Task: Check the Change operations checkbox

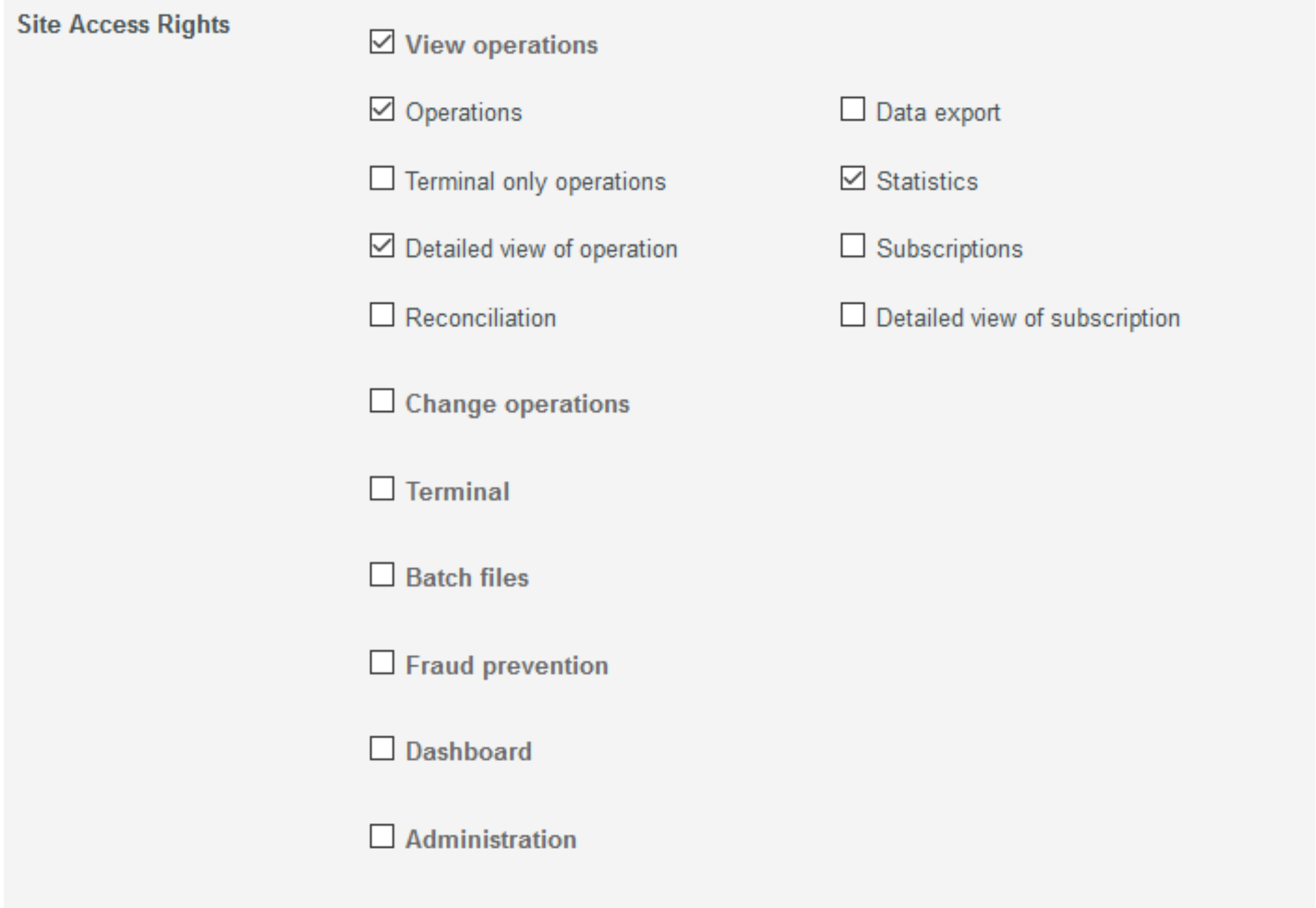Action: (x=382, y=401)
